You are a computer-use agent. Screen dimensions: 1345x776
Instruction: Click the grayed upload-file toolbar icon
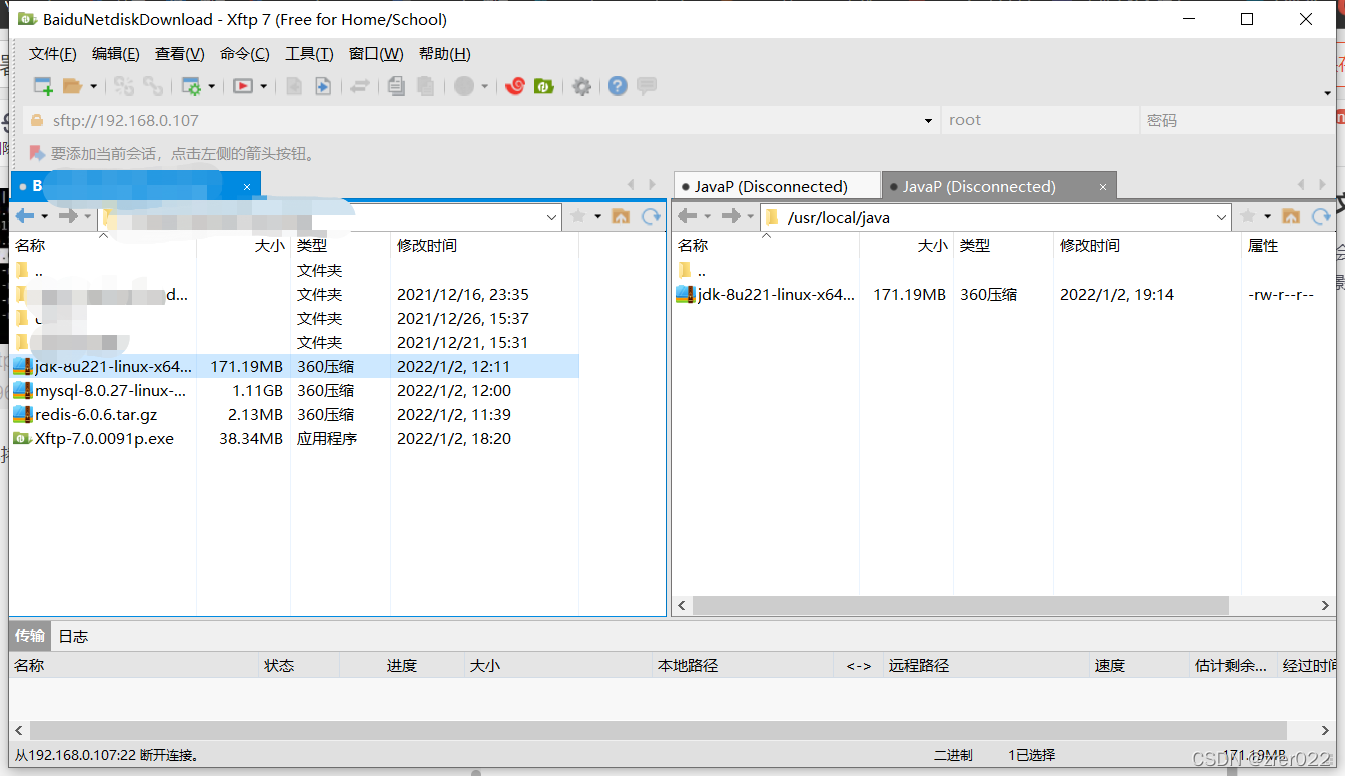[294, 86]
